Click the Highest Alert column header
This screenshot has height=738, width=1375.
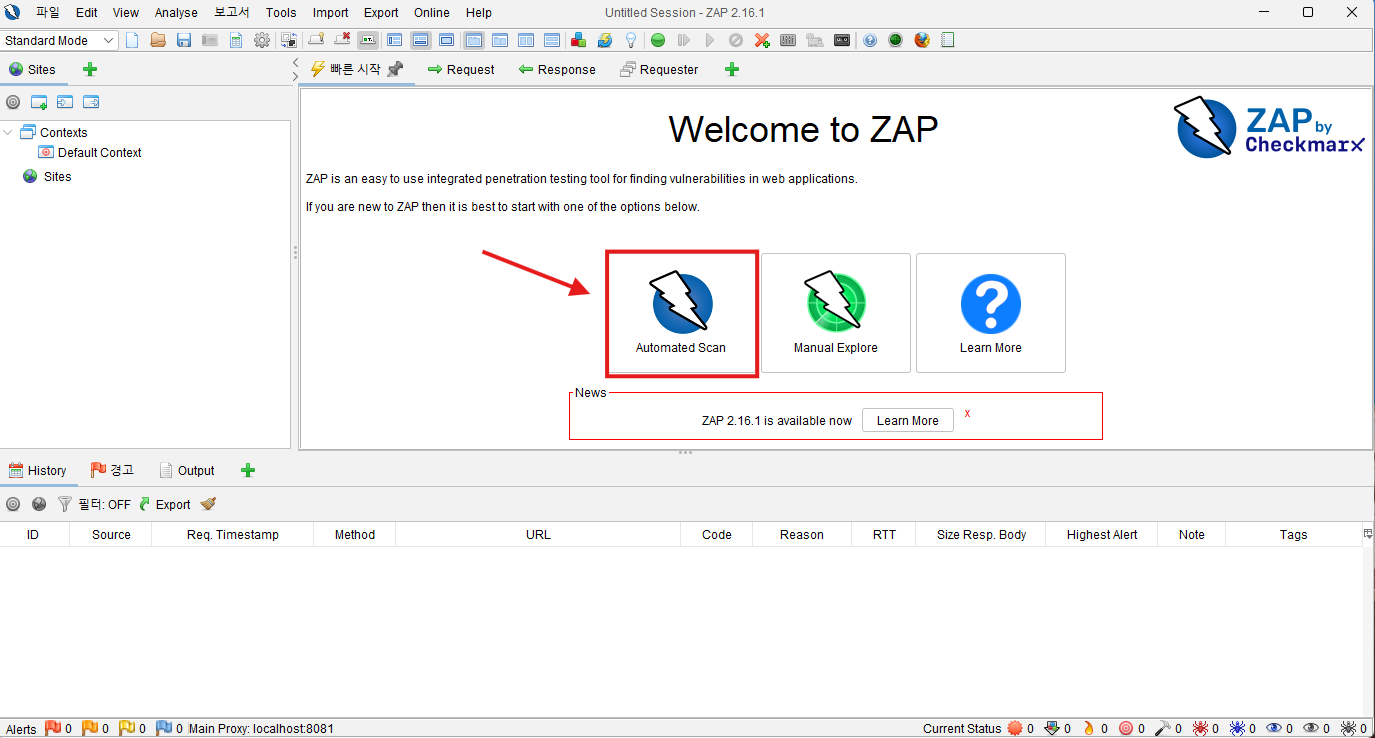point(1102,535)
